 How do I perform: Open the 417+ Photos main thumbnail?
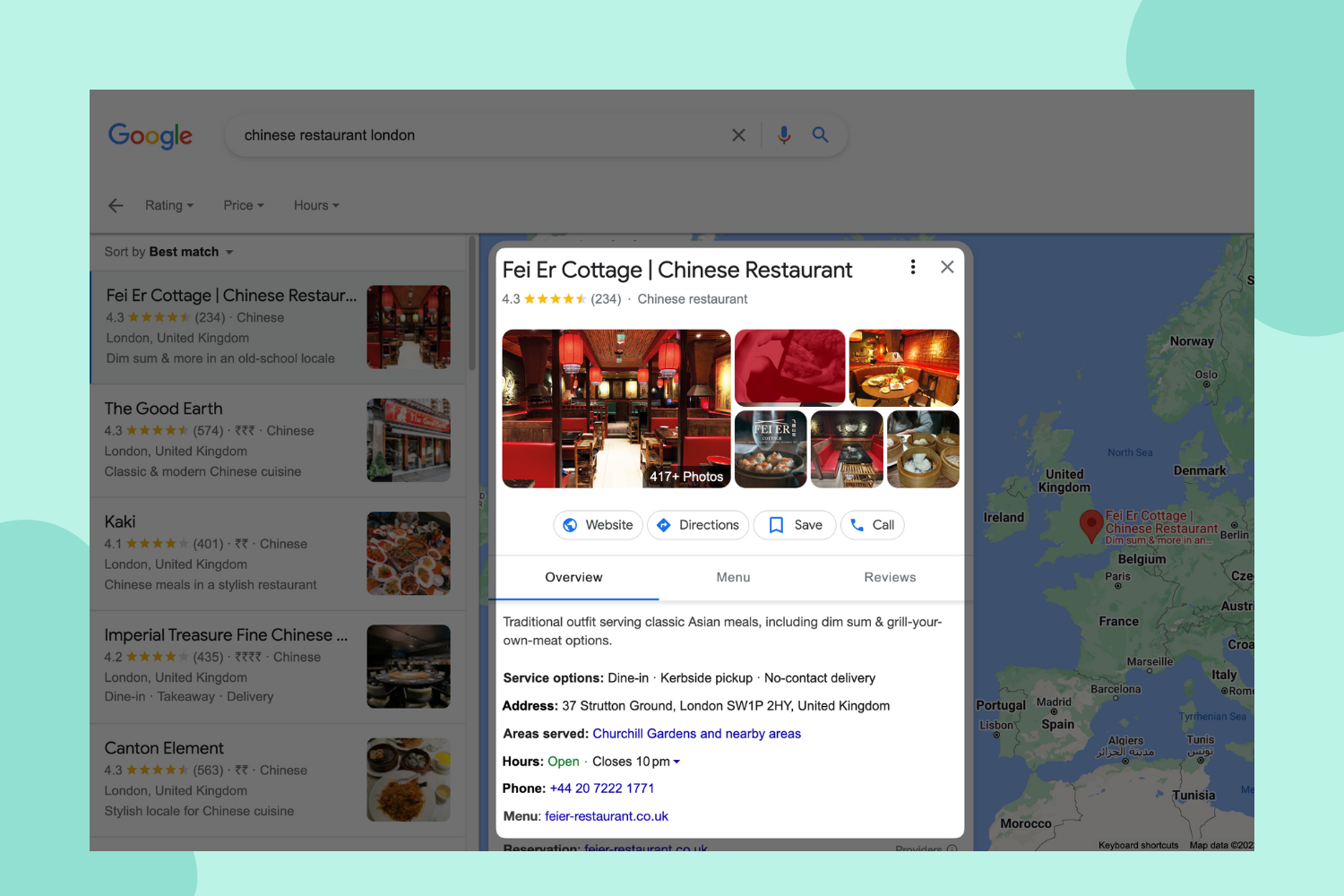coord(616,409)
